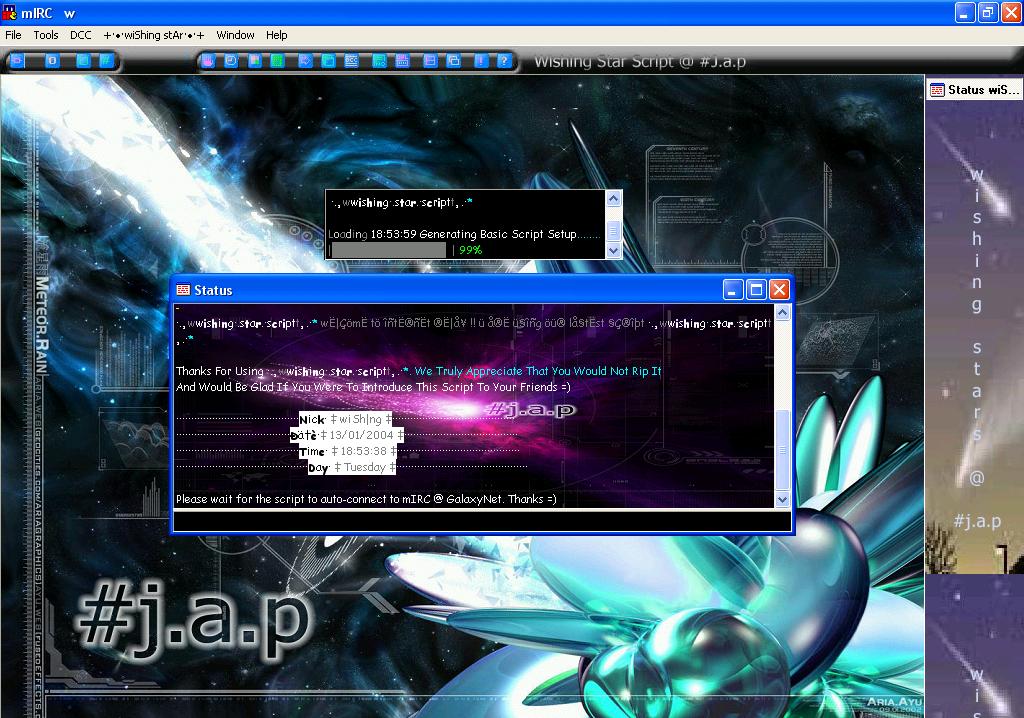This screenshot has height=718, width=1024.
Task: Click the cascade windows toolbar icon
Action: 454,61
